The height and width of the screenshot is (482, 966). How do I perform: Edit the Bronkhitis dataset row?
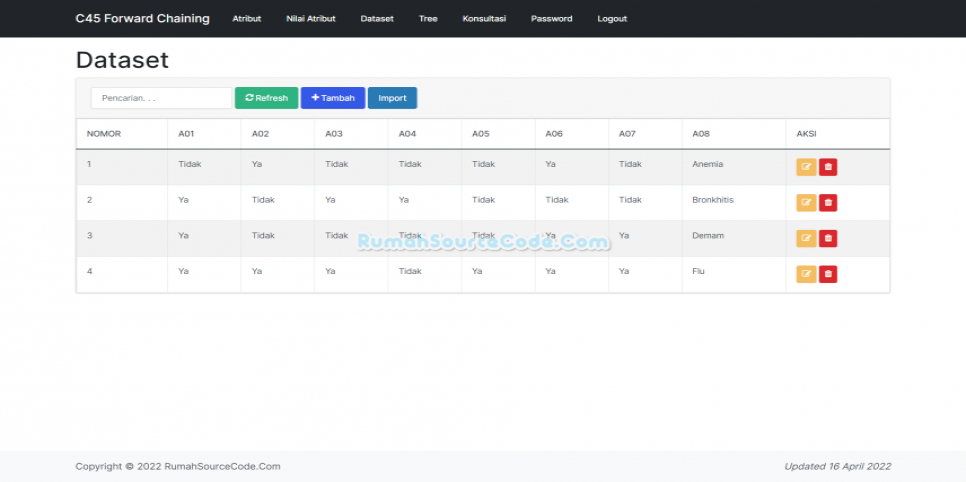[806, 203]
